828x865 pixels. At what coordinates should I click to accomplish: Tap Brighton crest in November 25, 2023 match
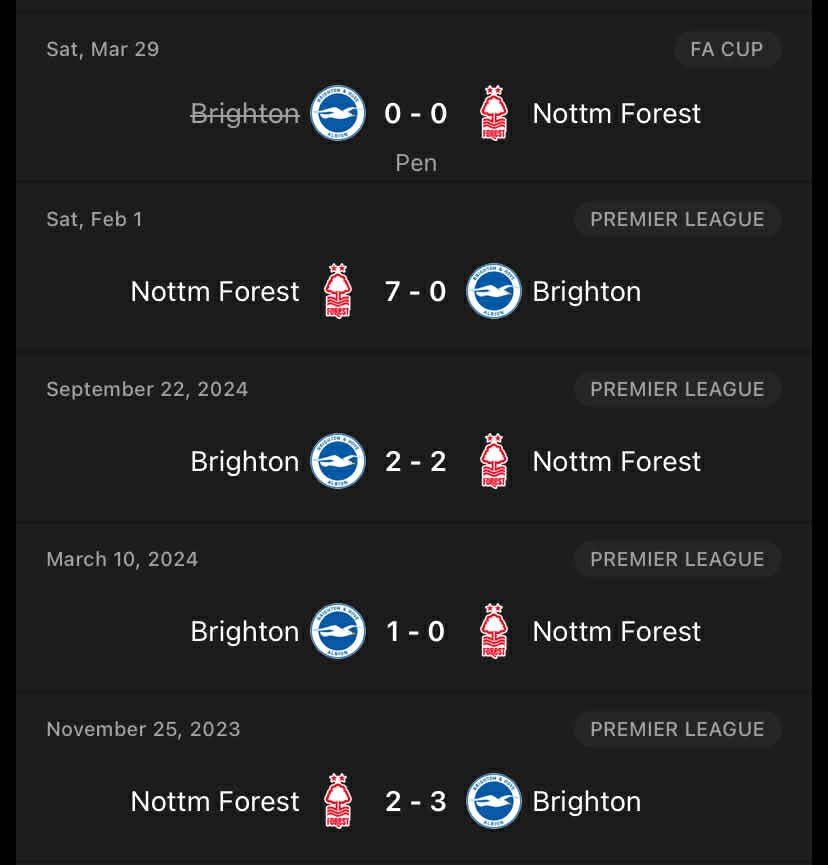click(494, 801)
